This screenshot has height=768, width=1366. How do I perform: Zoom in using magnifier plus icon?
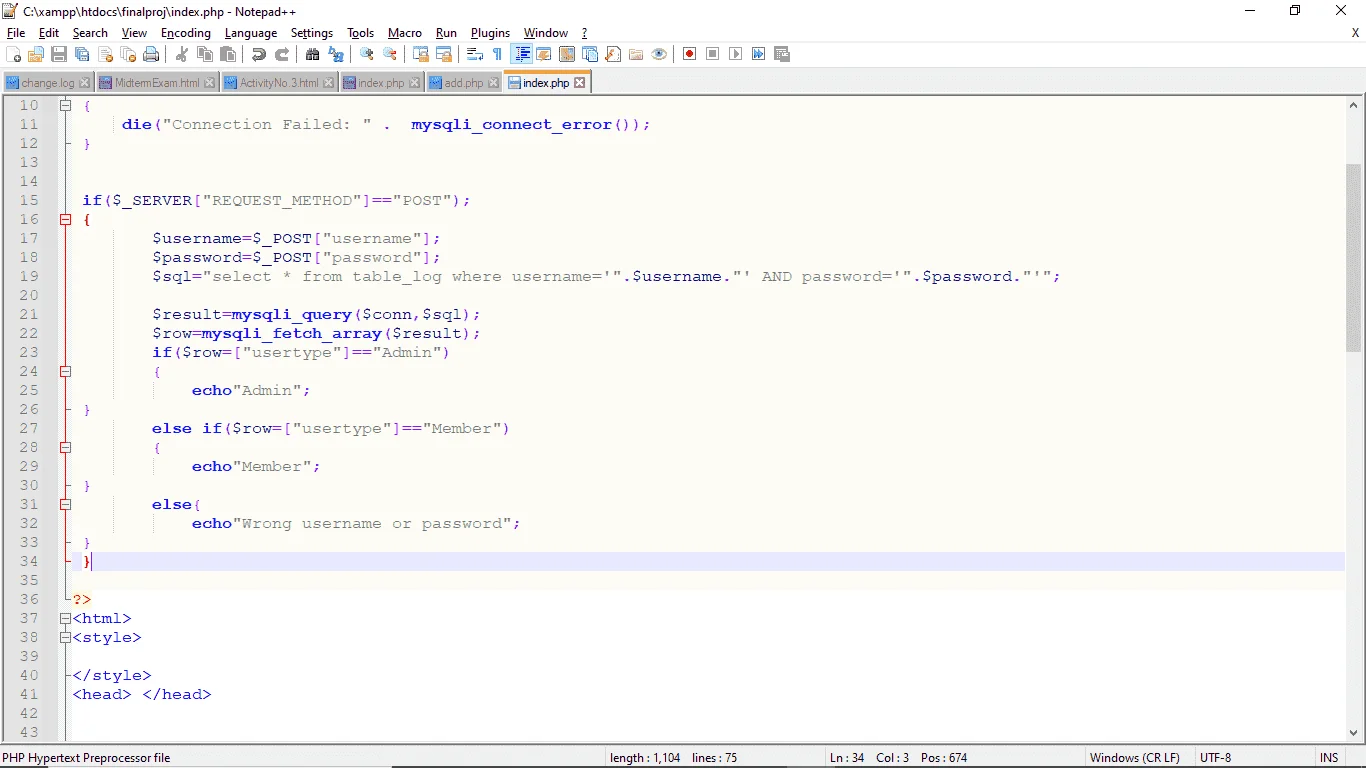pos(367,54)
